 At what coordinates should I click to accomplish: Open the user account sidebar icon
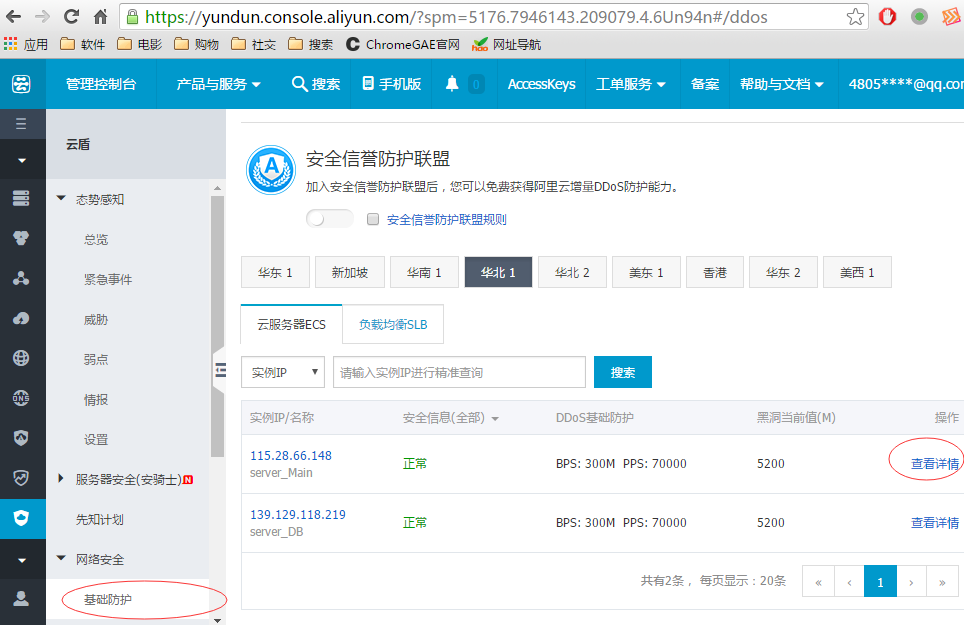21,599
